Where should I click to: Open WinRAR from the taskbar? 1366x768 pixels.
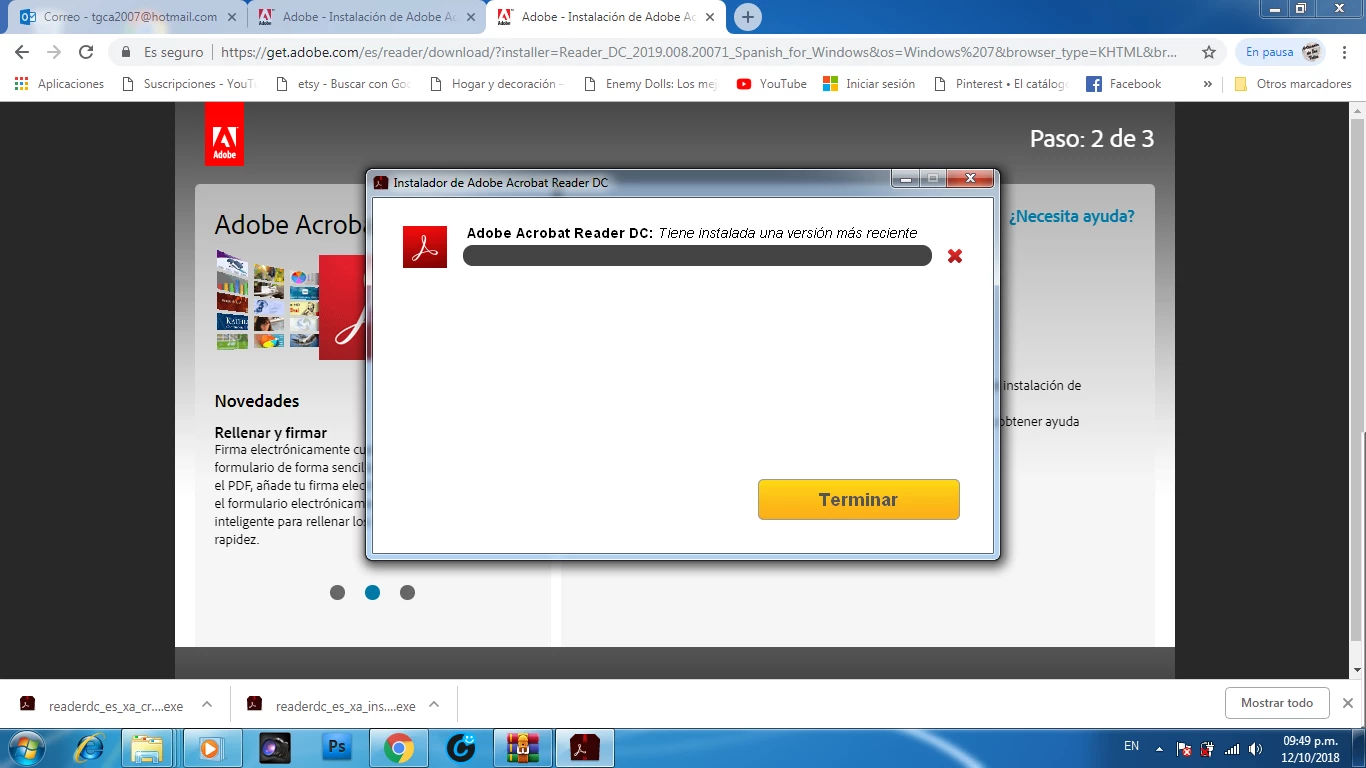tap(523, 748)
